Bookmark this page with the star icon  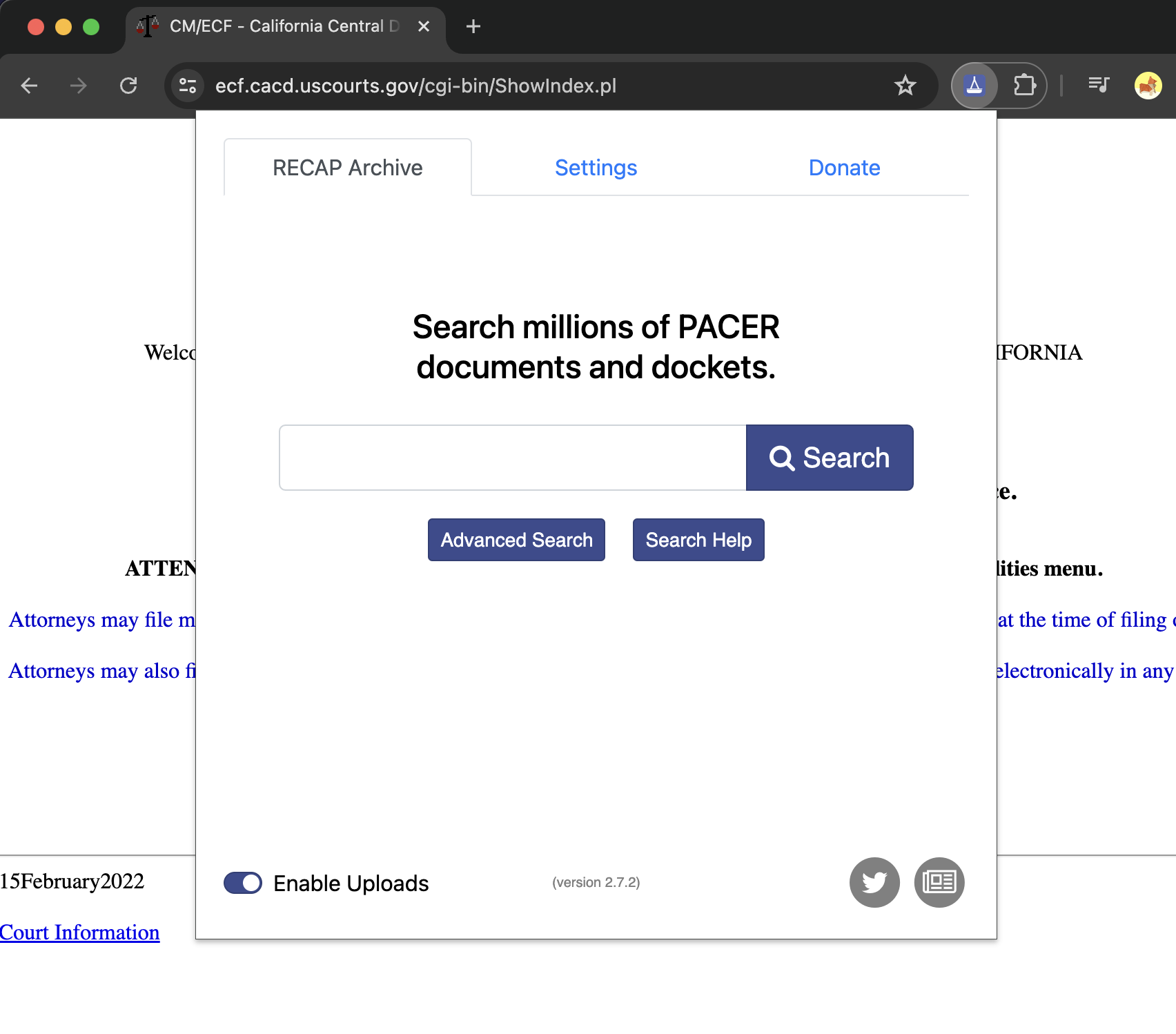coord(905,86)
